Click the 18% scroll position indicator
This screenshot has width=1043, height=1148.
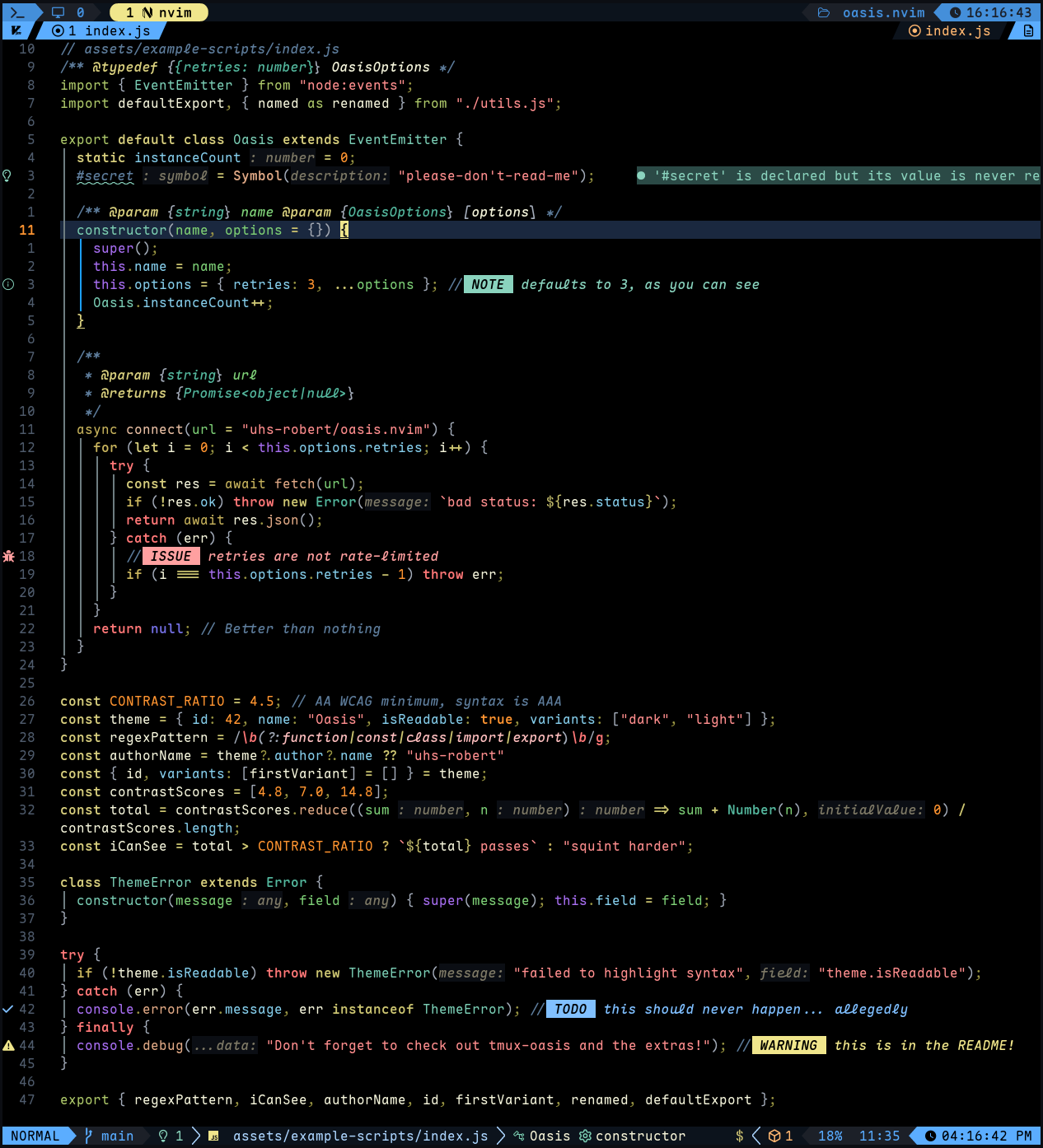(x=830, y=1136)
